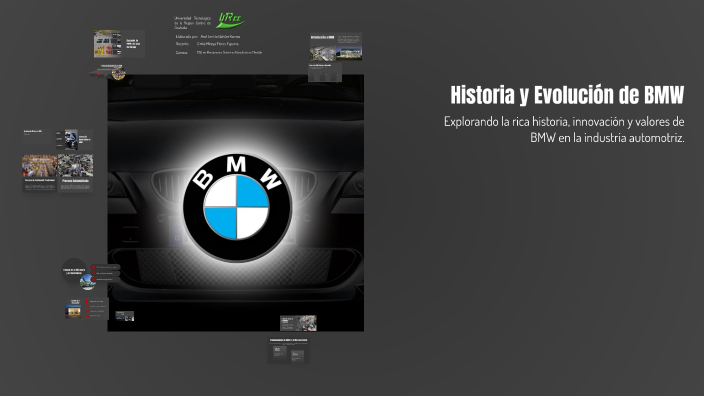Click the 'Universidad Tecnológica' name text beside the logo
This screenshot has height=396, width=704.
tap(192, 23)
